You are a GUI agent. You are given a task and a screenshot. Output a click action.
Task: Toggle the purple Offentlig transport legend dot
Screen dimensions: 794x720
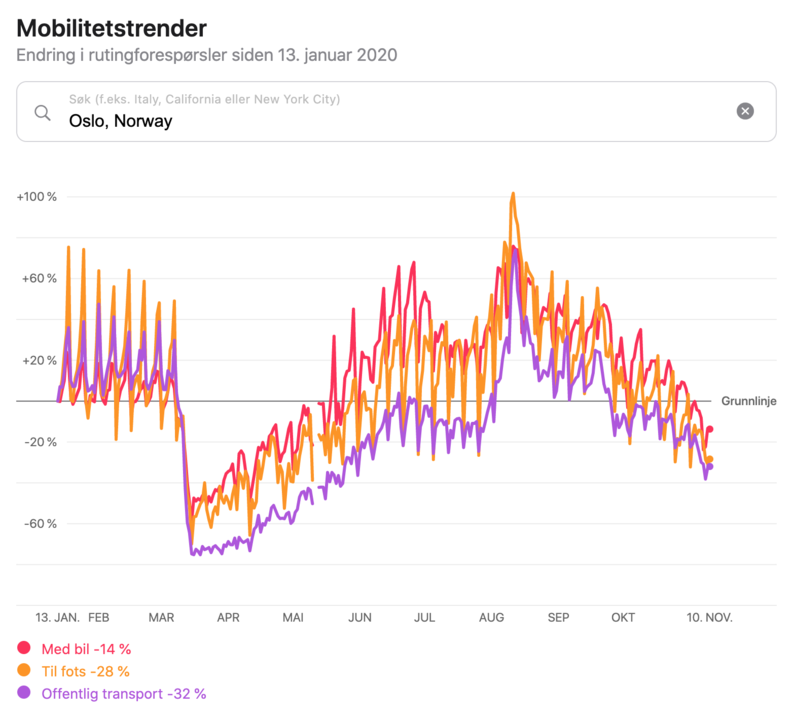(x=24, y=692)
